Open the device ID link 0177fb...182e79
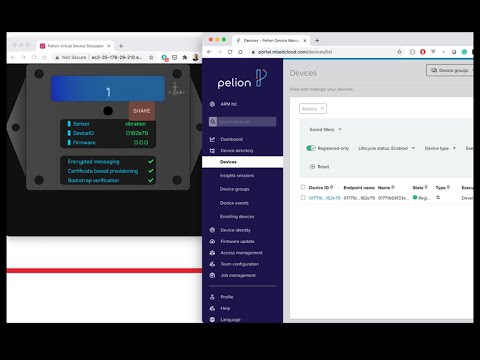 (x=324, y=198)
